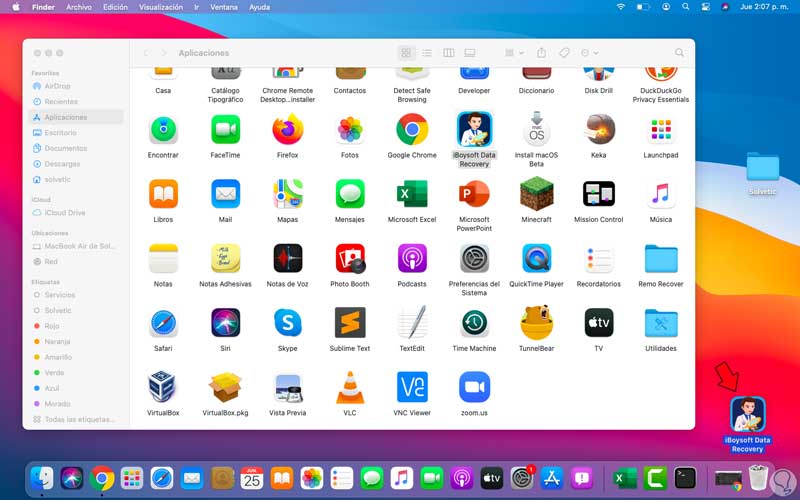800x500 pixels.
Task: Open the action menu dropdown in Finder toolbar
Action: pyautogui.click(x=589, y=53)
